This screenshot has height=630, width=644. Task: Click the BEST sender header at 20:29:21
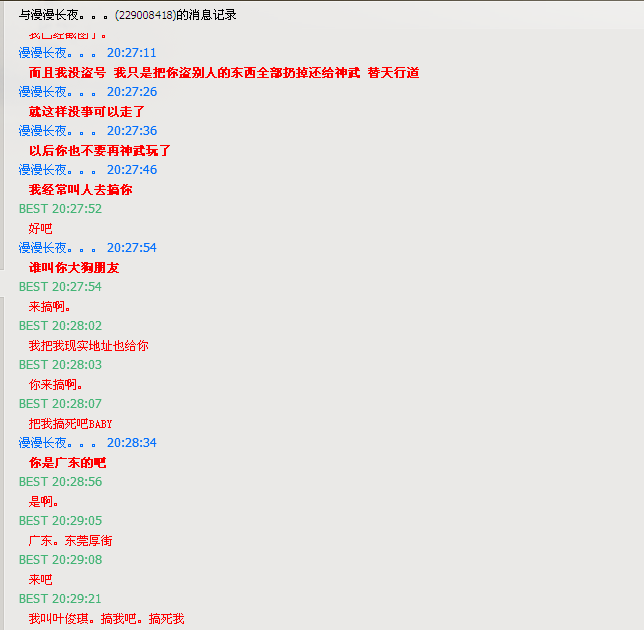click(x=60, y=599)
